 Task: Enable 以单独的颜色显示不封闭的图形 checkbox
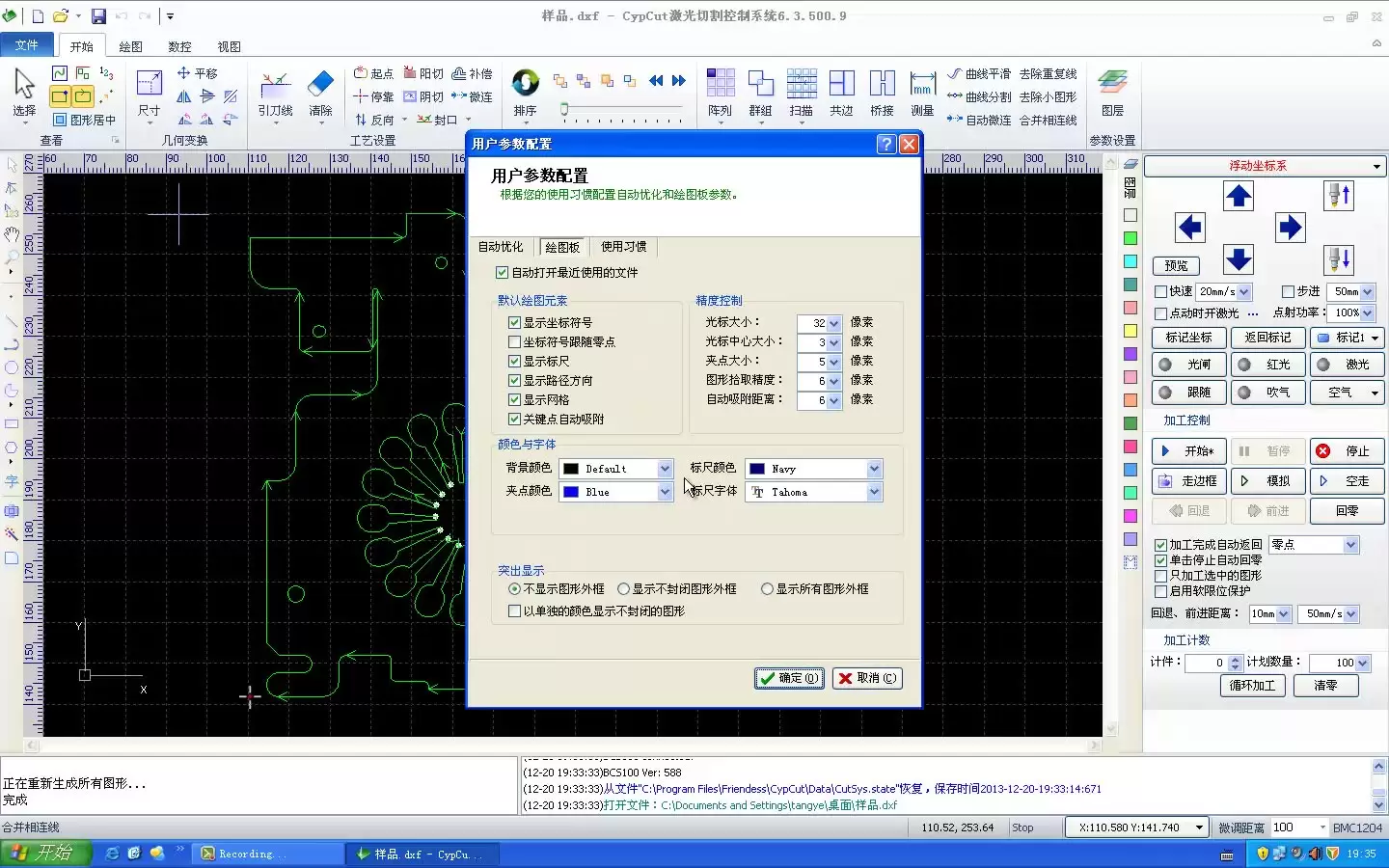(x=514, y=611)
